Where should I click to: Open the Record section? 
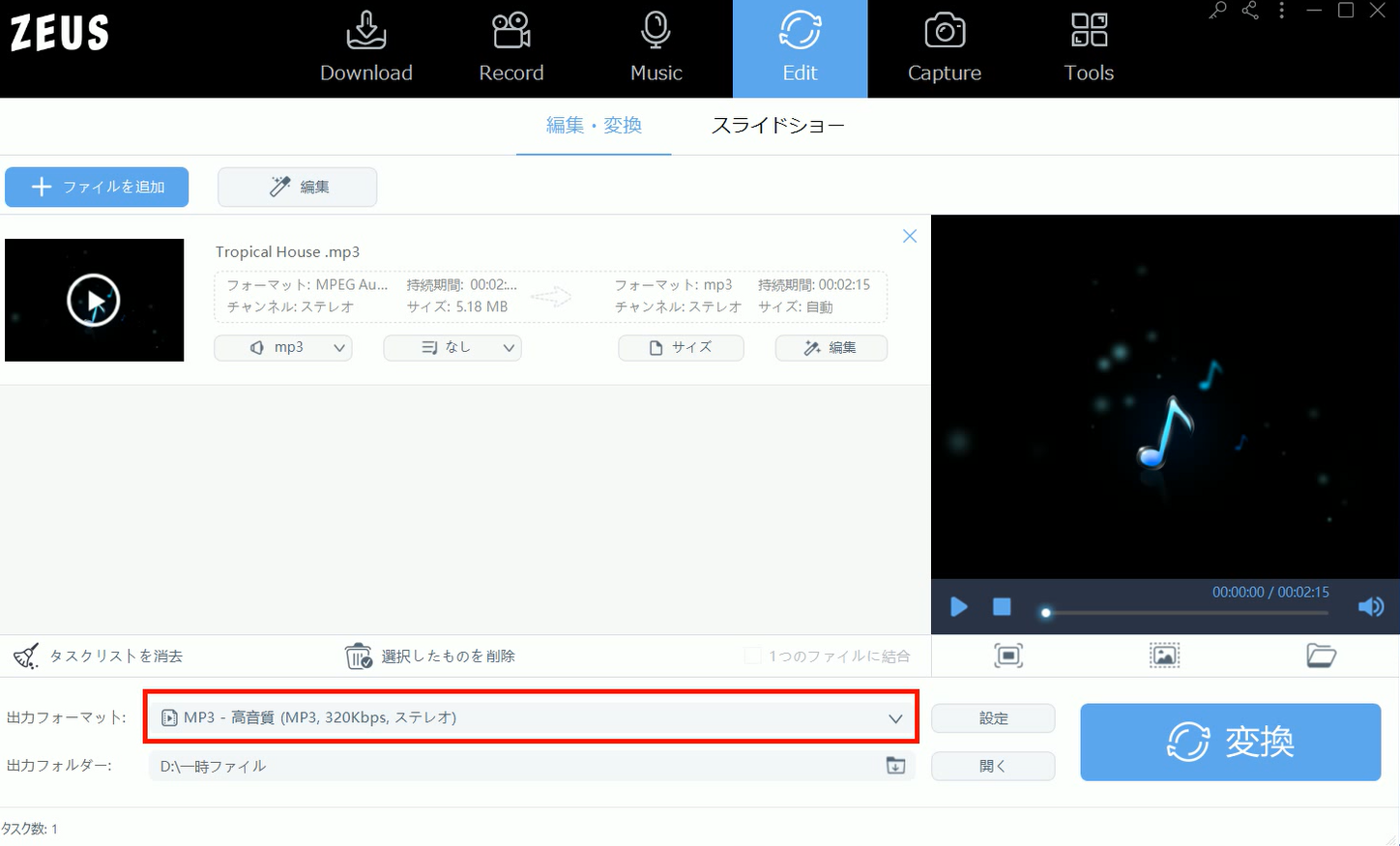pos(510,48)
